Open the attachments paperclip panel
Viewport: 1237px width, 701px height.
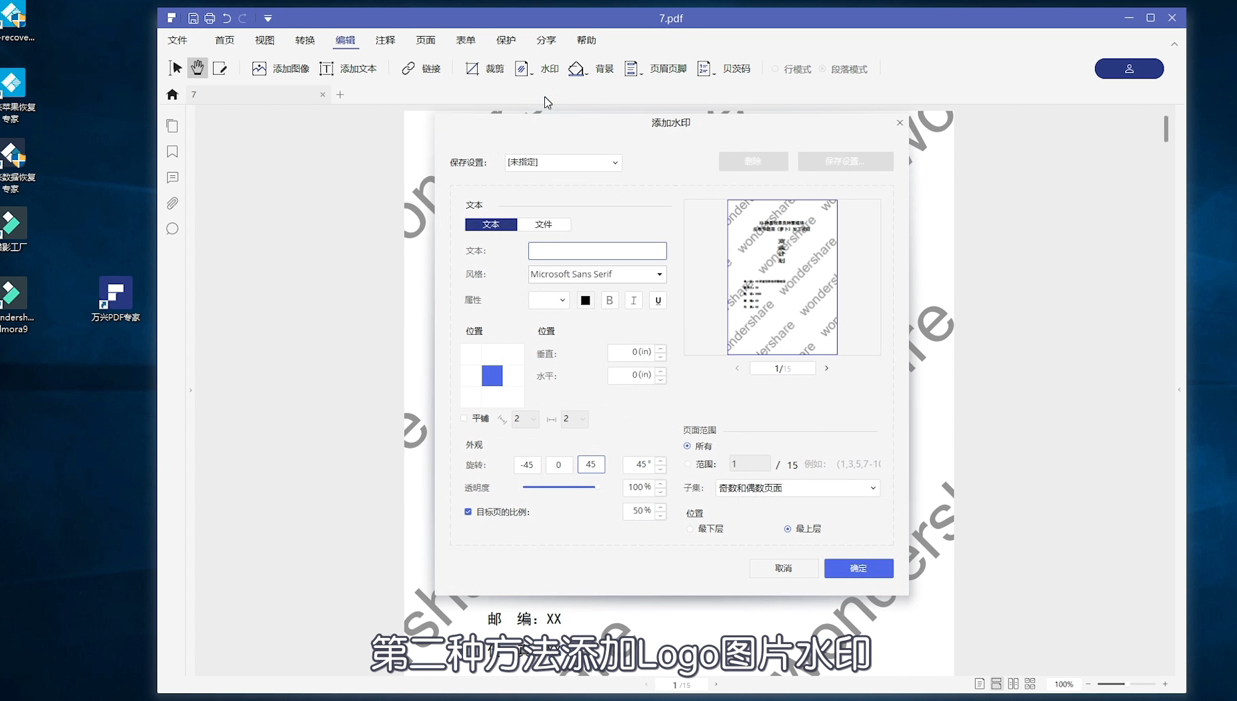(172, 203)
